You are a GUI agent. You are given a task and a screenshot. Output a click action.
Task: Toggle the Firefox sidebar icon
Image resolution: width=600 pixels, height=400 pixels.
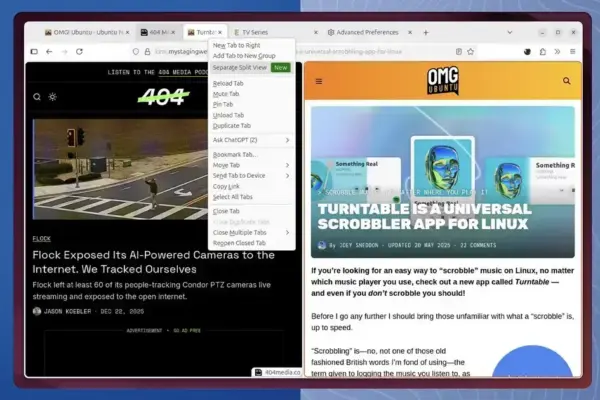(x=34, y=51)
